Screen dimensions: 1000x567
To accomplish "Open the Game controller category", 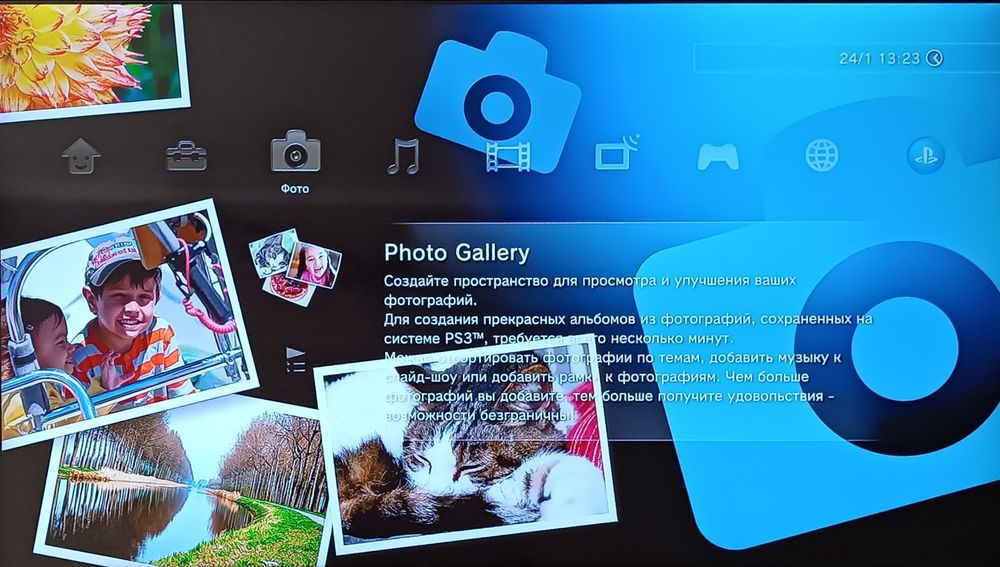I will (x=718, y=156).
